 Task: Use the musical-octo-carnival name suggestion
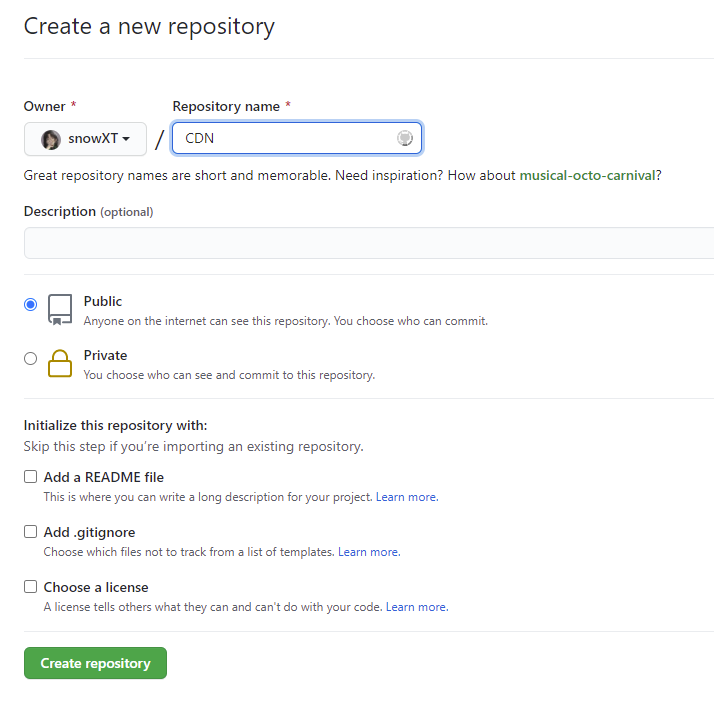[x=587, y=175]
